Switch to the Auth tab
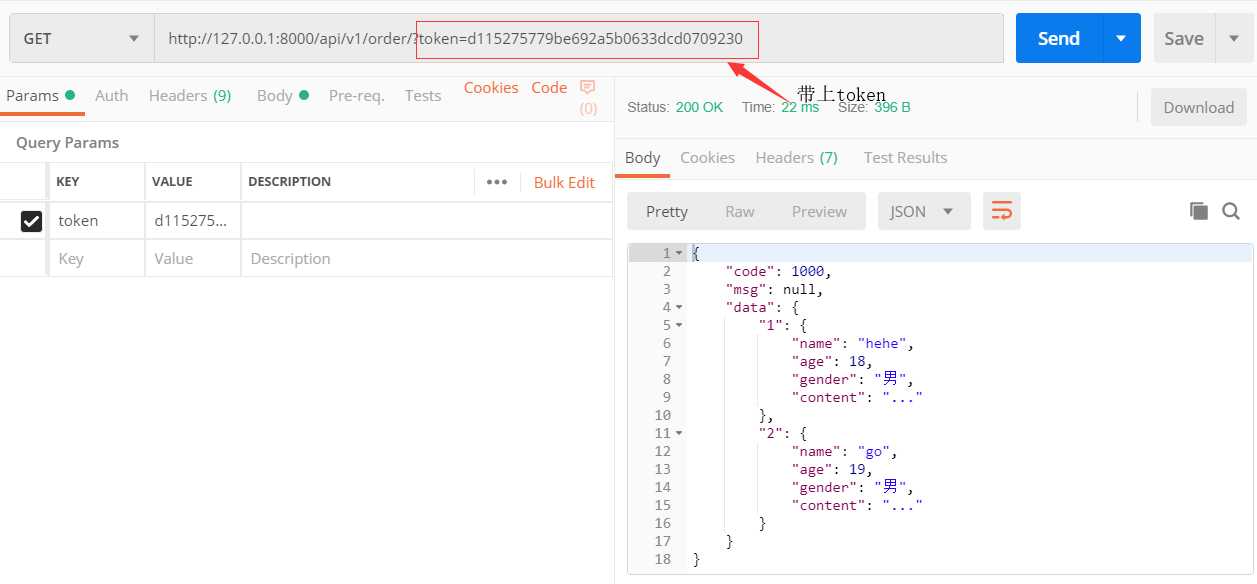 [111, 96]
